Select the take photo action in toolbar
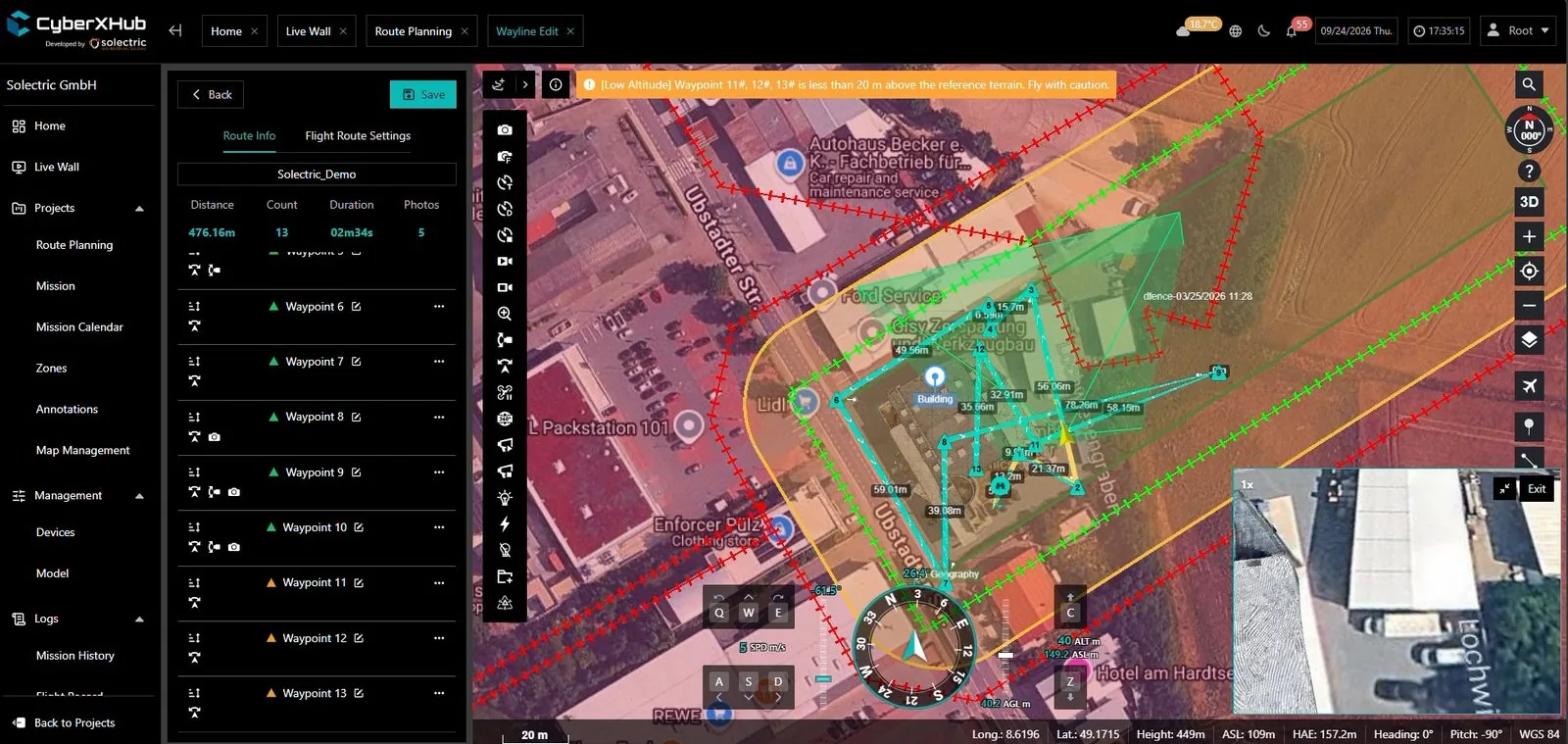The image size is (1568, 744). pyautogui.click(x=505, y=129)
